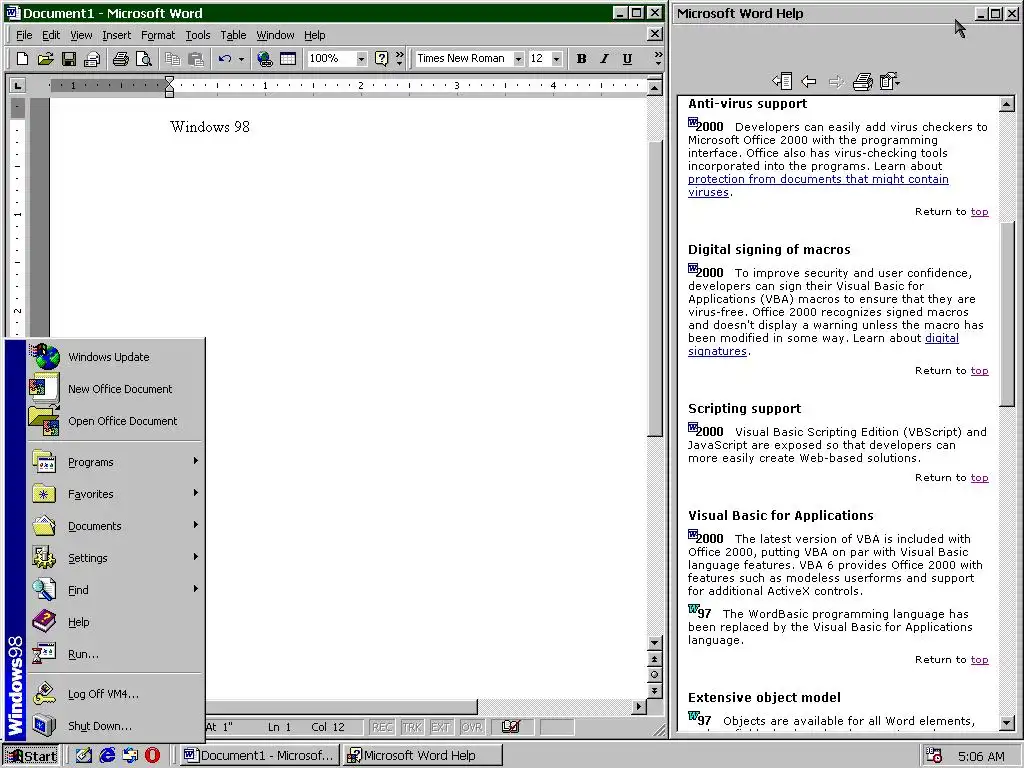The height and width of the screenshot is (768, 1024).
Task: Open the Times New Roman font dropdown
Action: click(519, 59)
